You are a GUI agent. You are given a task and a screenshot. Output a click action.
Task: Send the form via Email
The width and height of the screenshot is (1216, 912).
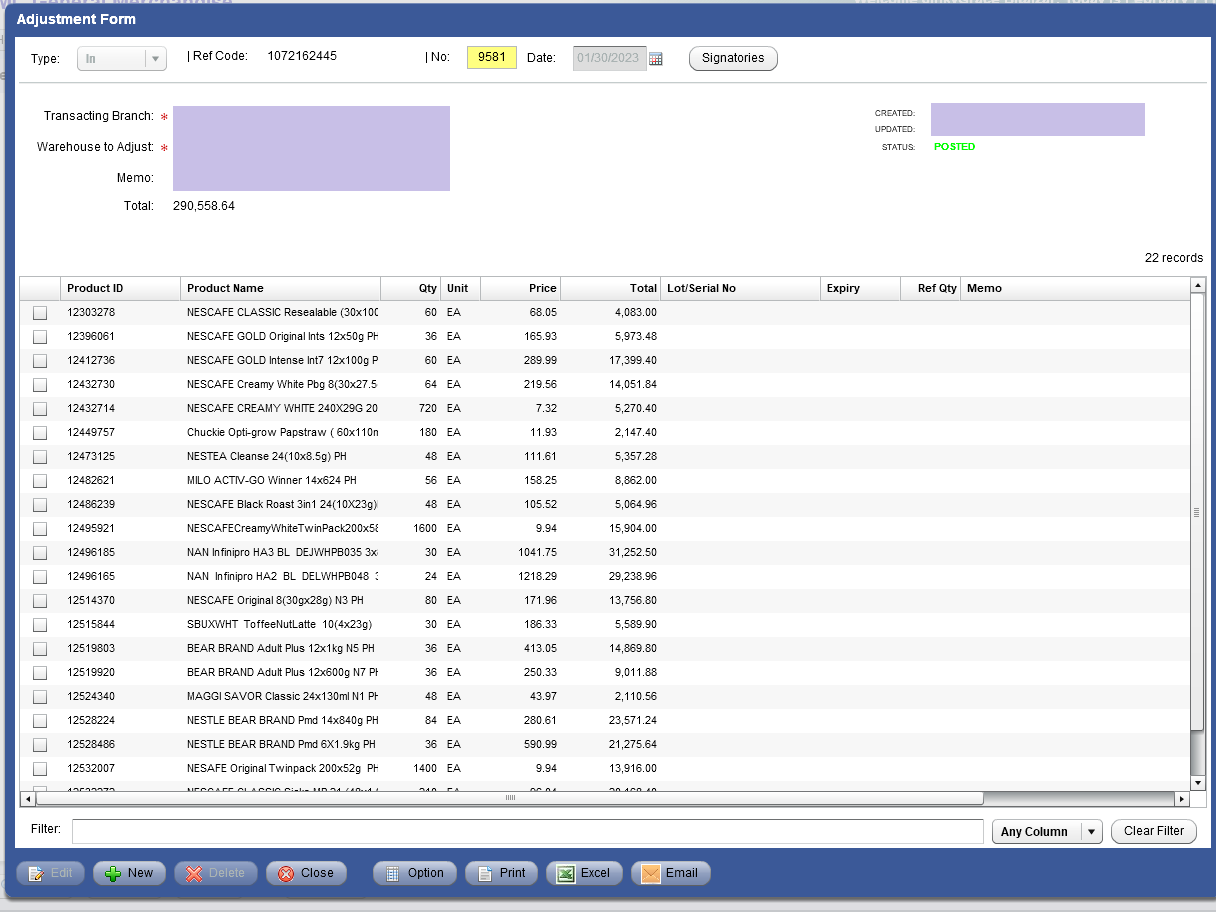click(x=670, y=873)
